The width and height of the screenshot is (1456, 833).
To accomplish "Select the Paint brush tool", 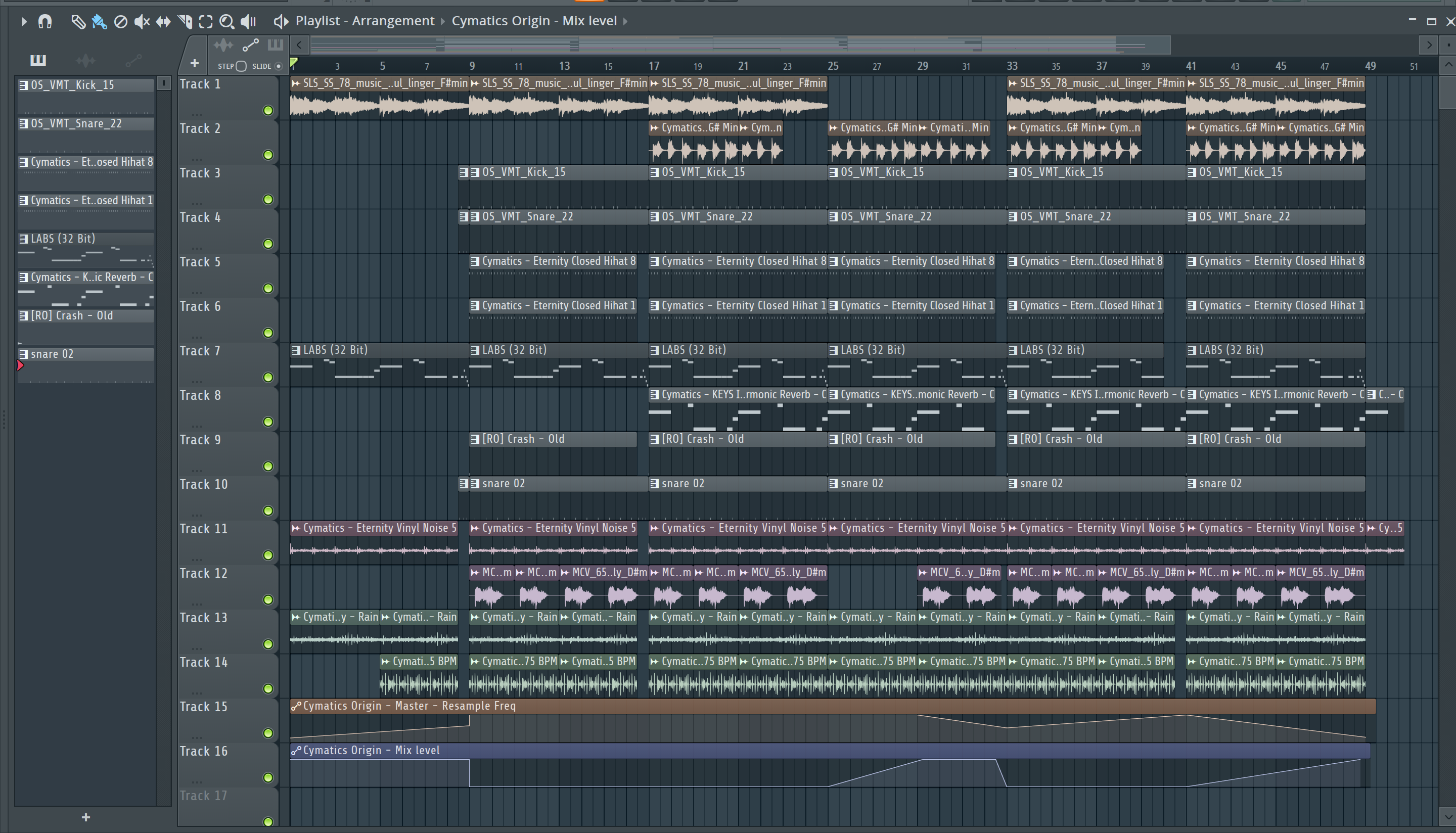I will (x=99, y=21).
